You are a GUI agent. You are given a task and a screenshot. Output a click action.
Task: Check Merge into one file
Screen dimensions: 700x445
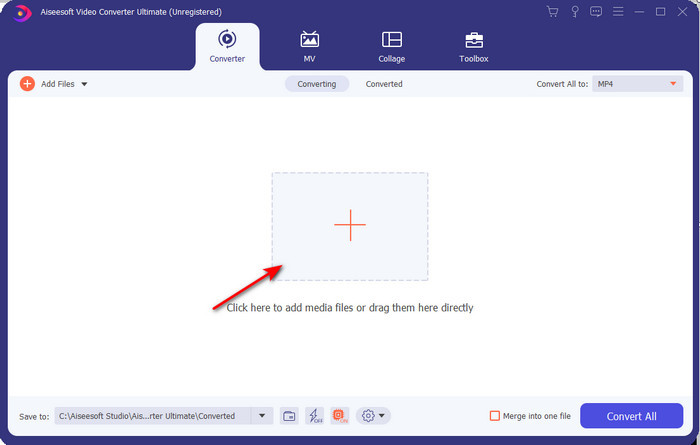pos(495,416)
